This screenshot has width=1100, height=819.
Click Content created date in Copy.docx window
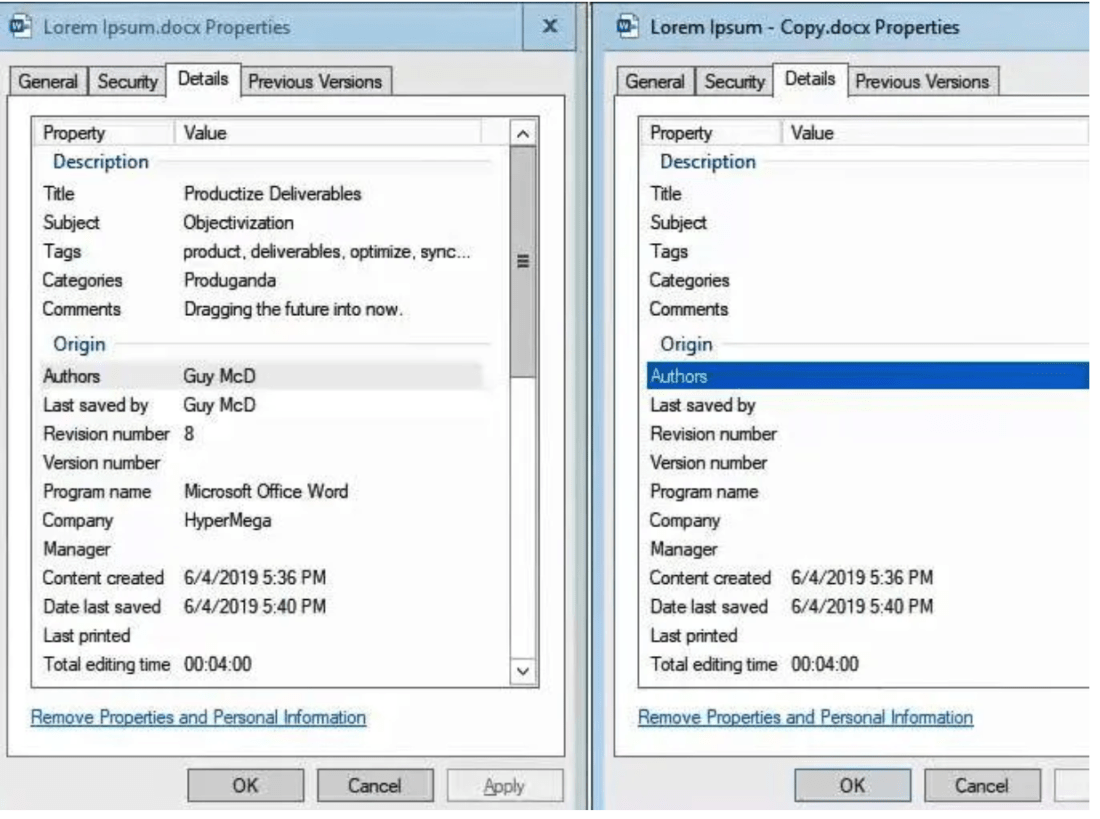click(862, 578)
